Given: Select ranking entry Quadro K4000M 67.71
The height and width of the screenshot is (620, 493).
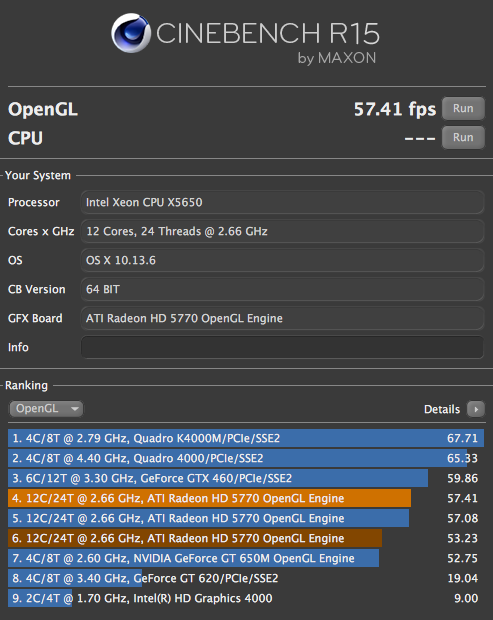Looking at the screenshot, I should point(246,438).
